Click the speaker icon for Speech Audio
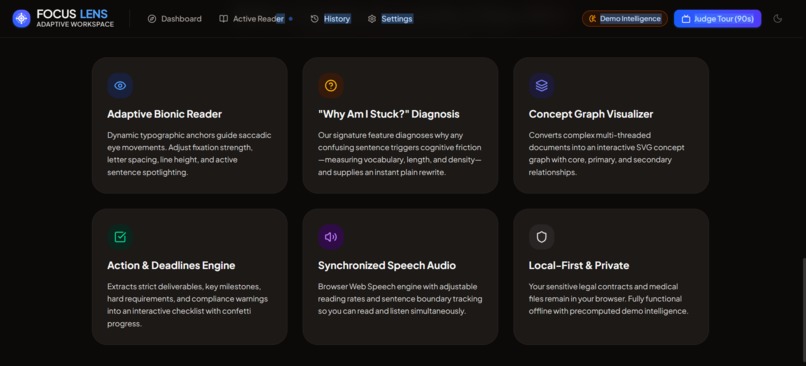 click(331, 237)
